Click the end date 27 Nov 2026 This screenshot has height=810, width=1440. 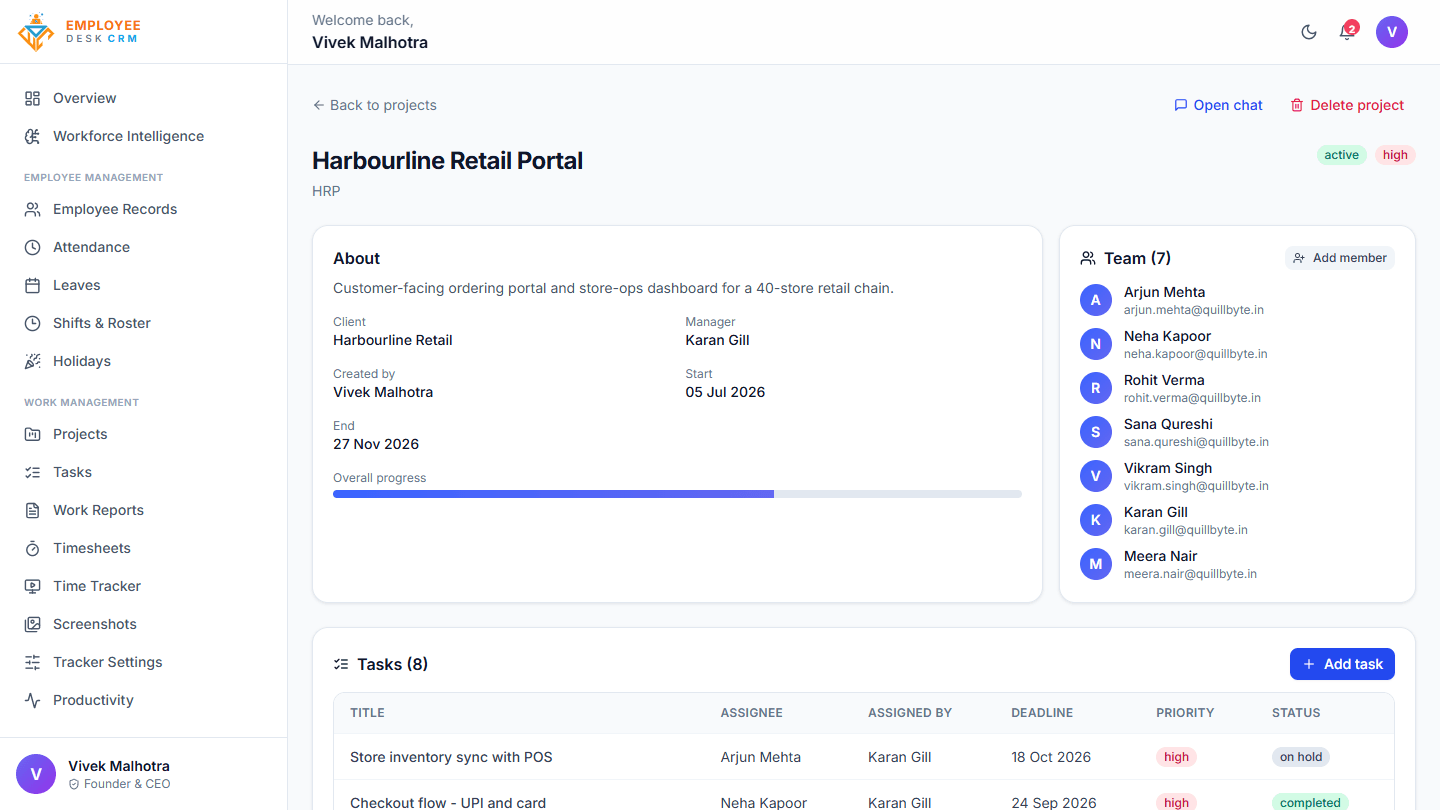(x=376, y=444)
